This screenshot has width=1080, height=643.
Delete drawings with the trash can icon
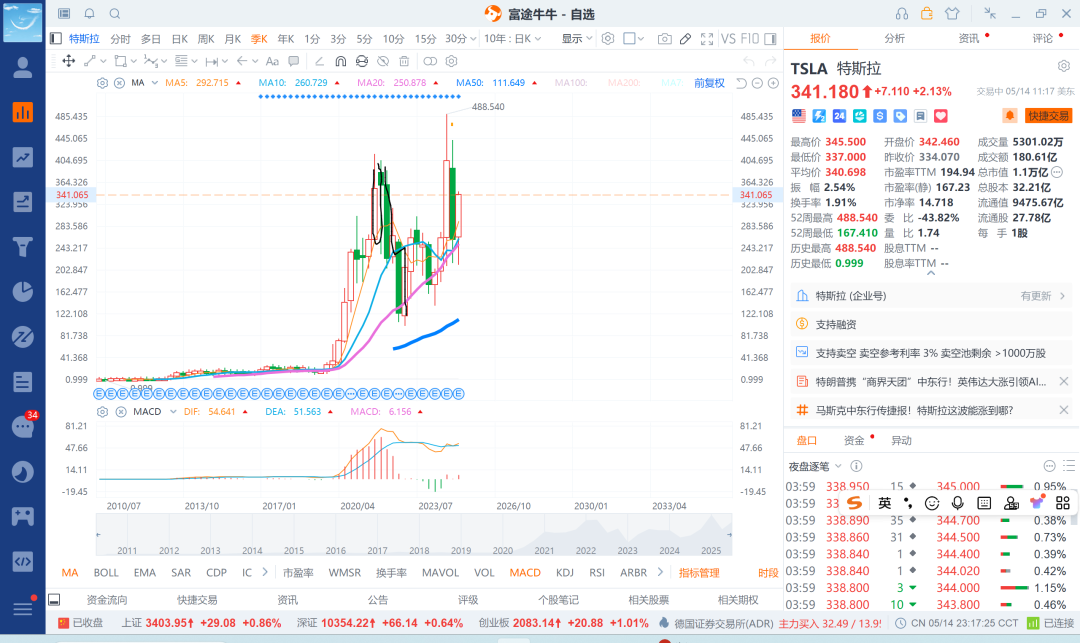[404, 61]
